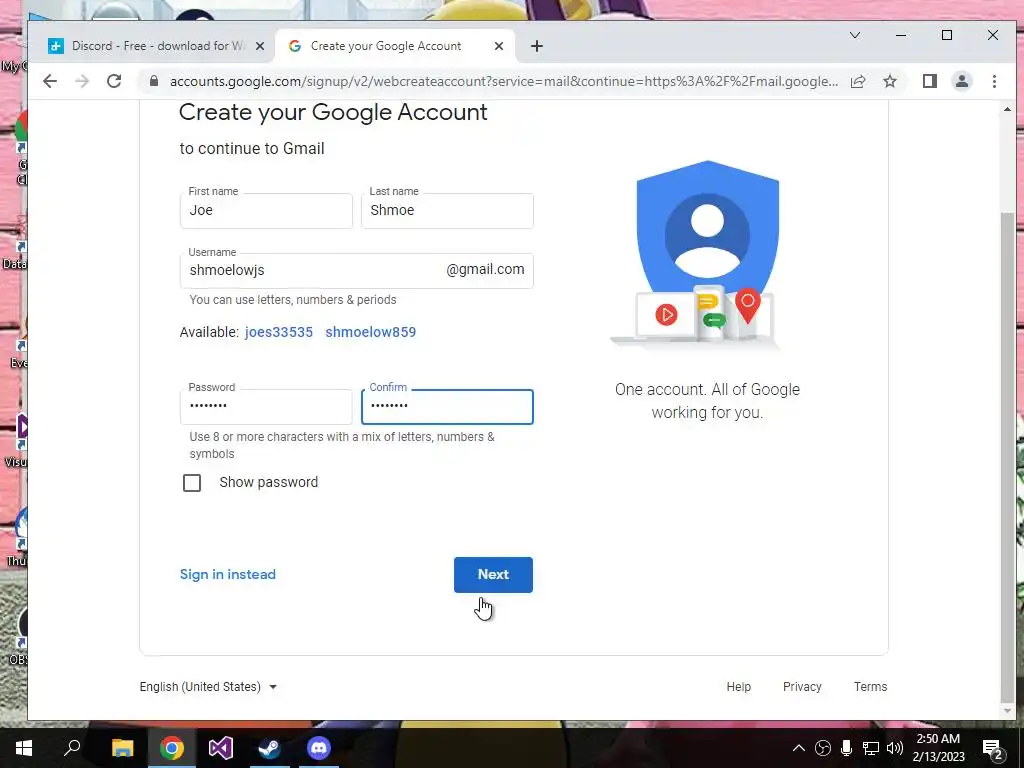Open network status tray icon

coord(871,748)
